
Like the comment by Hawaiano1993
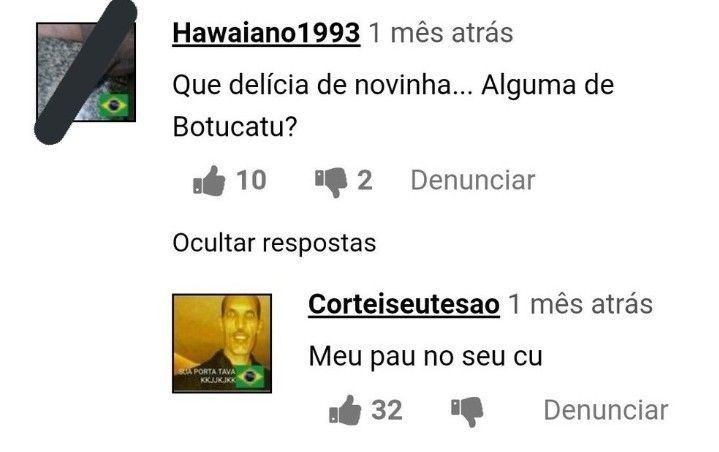(x=209, y=181)
